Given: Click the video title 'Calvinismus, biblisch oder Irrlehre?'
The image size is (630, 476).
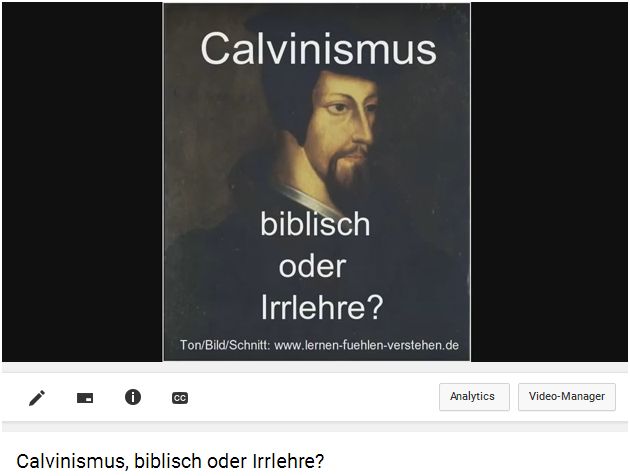Looking at the screenshot, I should point(170,461).
